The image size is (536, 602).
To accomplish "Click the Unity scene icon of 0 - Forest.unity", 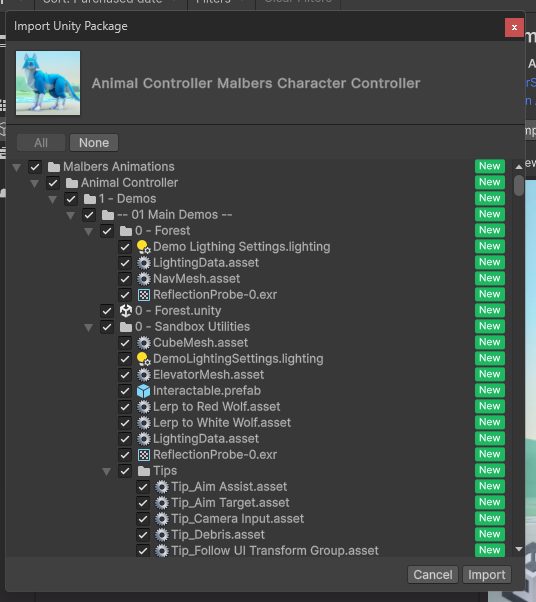I will tap(126, 311).
